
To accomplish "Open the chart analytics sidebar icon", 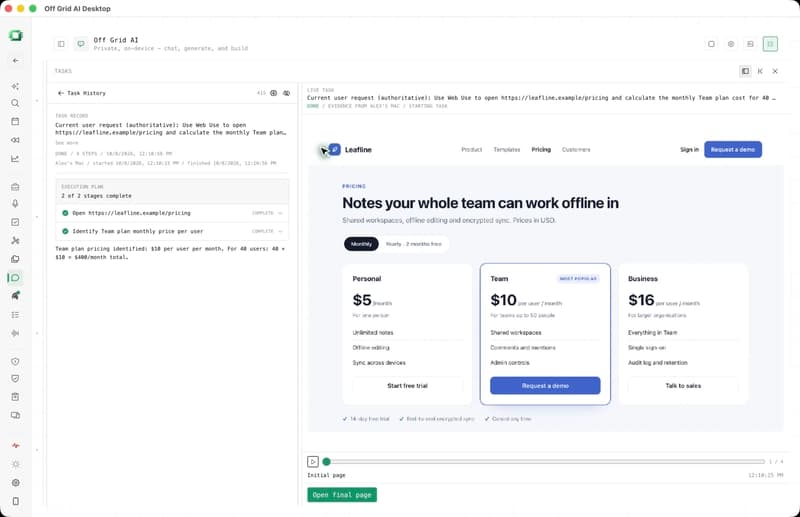I will 15,159.
